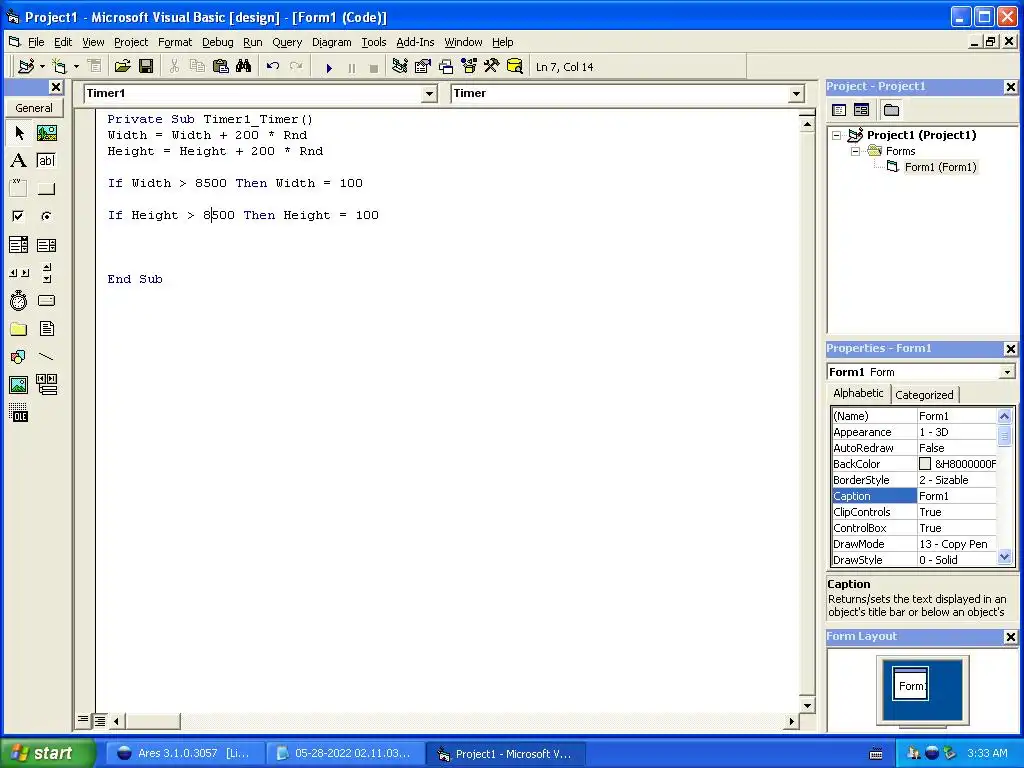The height and width of the screenshot is (768, 1024).
Task: Select the ComboBox control tool
Action: (19, 245)
